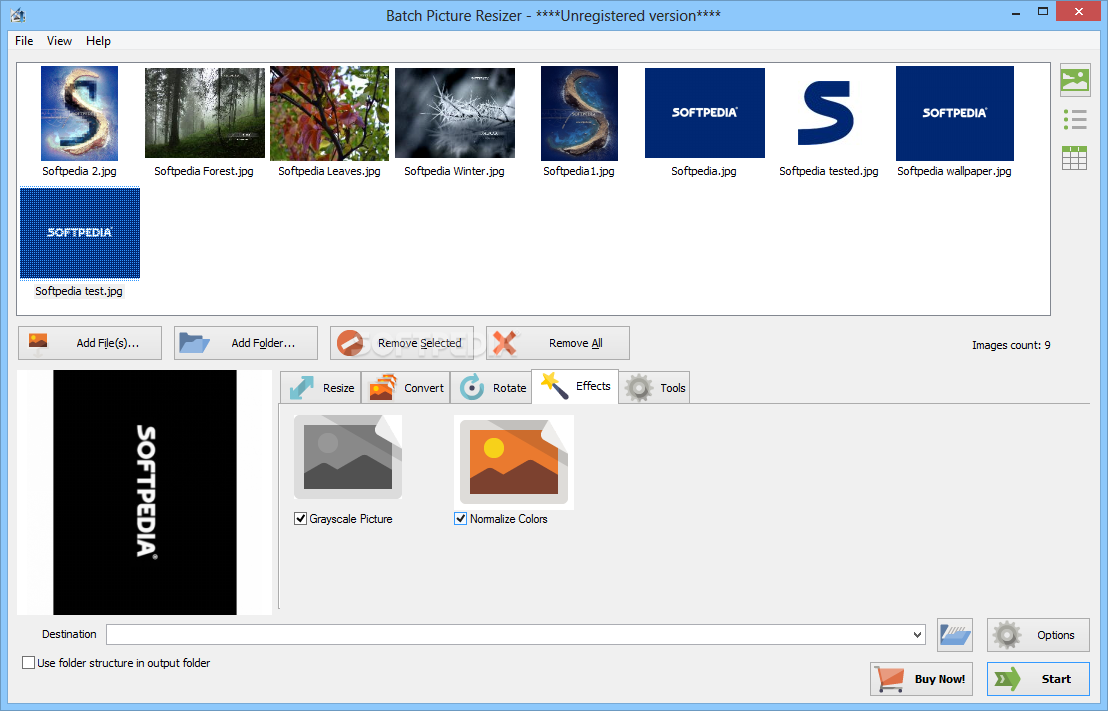Switch to the Resize tab
This screenshot has height=711, width=1108.
coord(321,388)
